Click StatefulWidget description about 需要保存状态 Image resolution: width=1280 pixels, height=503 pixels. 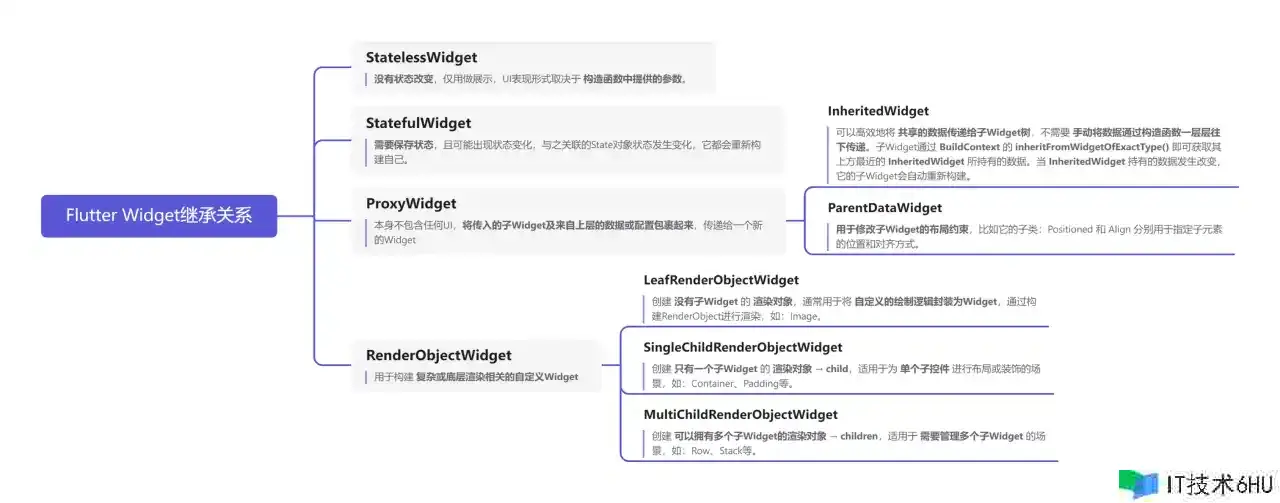click(567, 152)
